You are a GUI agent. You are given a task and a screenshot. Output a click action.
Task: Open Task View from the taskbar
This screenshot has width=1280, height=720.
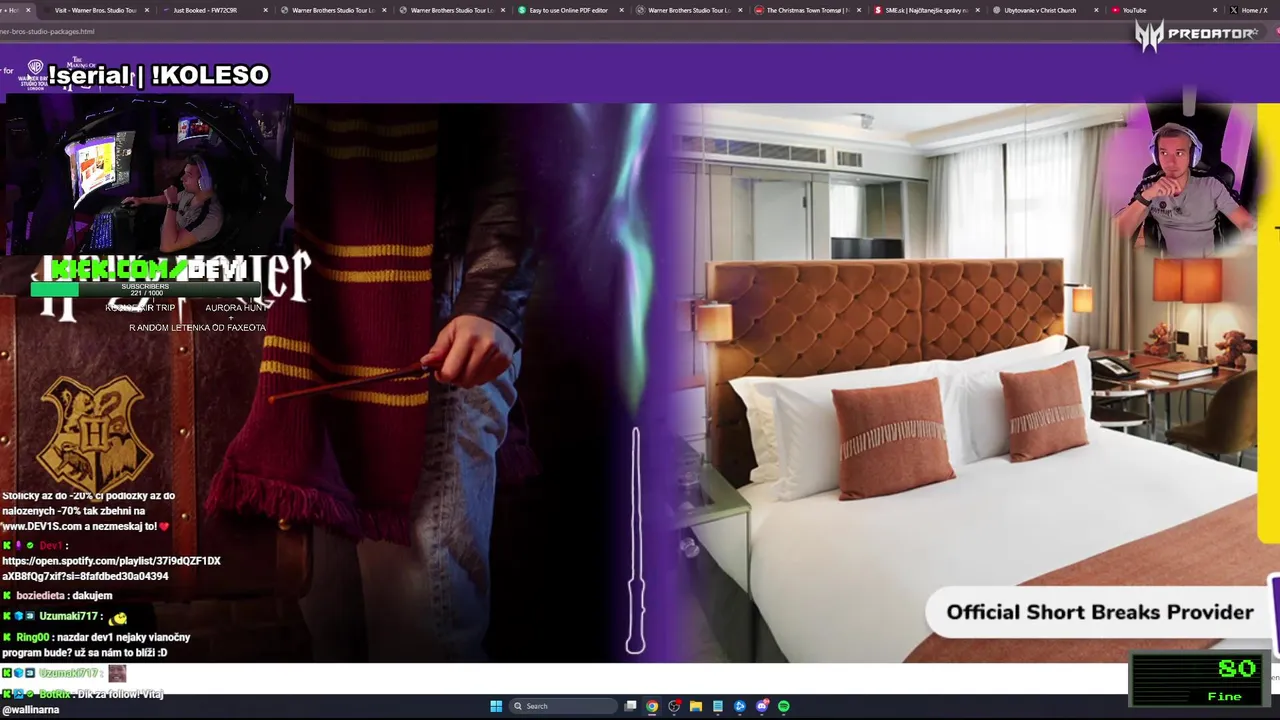point(630,706)
